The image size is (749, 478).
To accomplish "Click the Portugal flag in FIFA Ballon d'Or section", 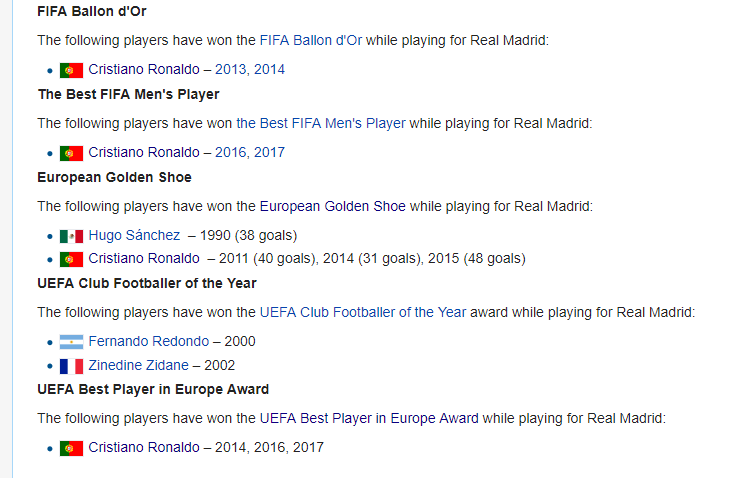I will click(71, 70).
